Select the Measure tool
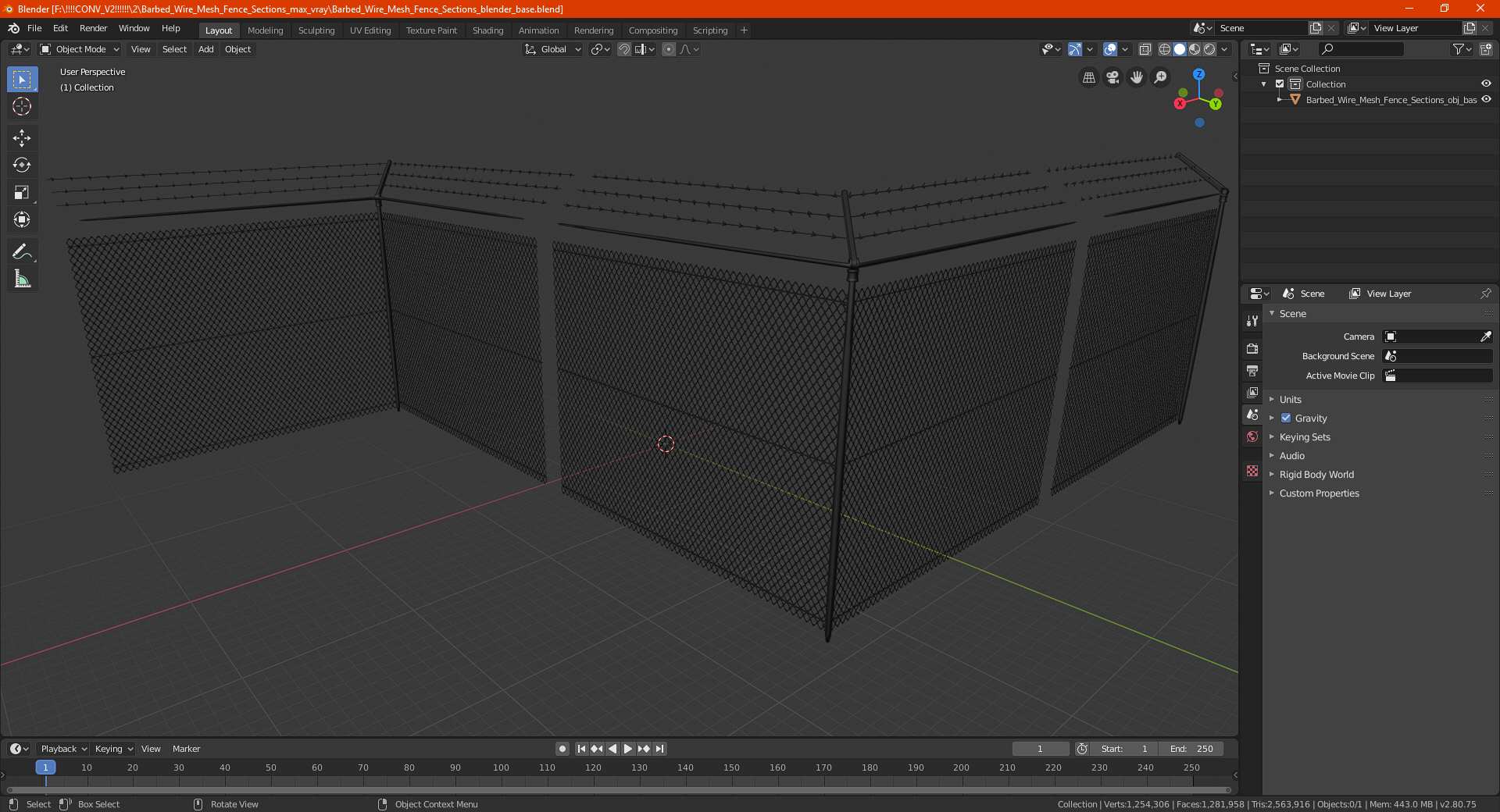The width and height of the screenshot is (1500, 812). click(22, 279)
